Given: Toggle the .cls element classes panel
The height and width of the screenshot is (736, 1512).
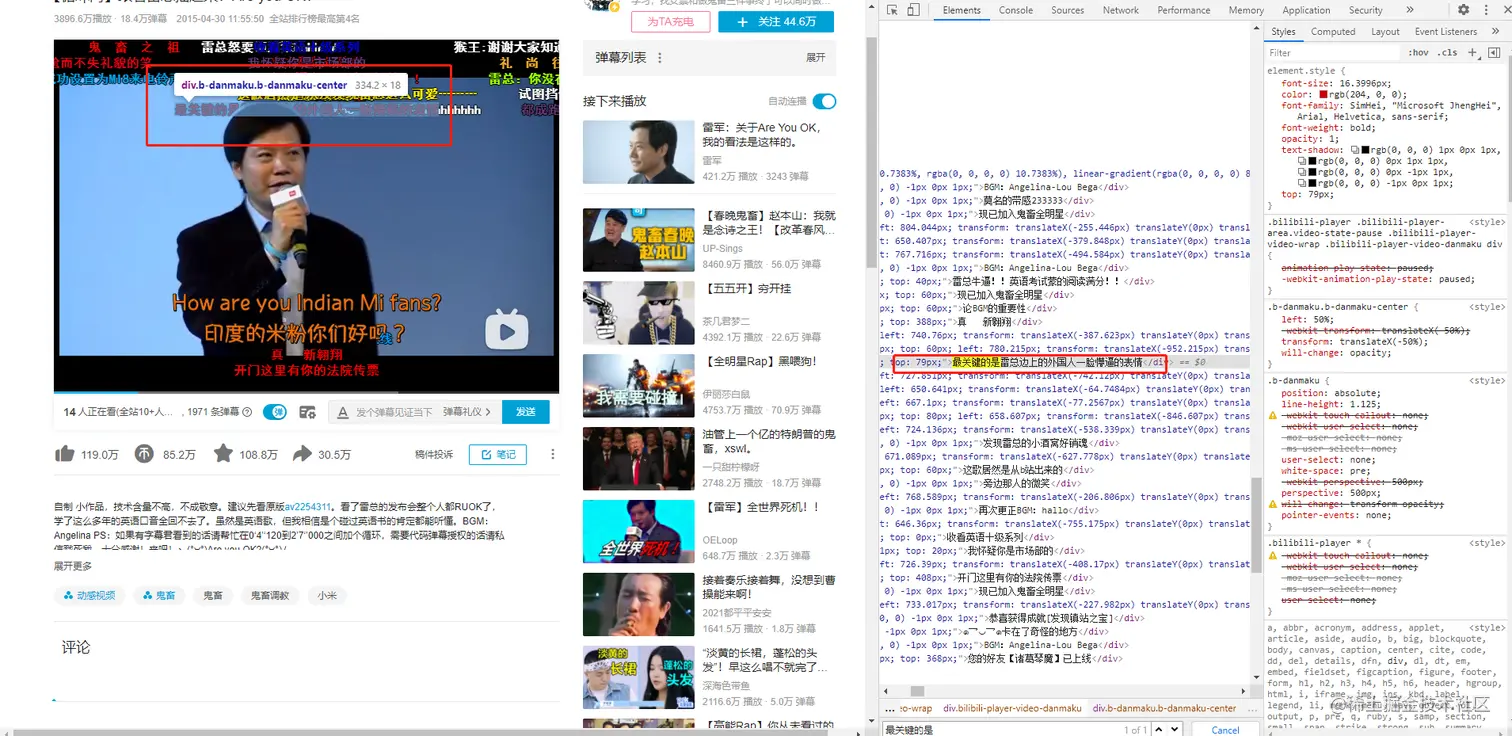Looking at the screenshot, I should click(x=1447, y=52).
